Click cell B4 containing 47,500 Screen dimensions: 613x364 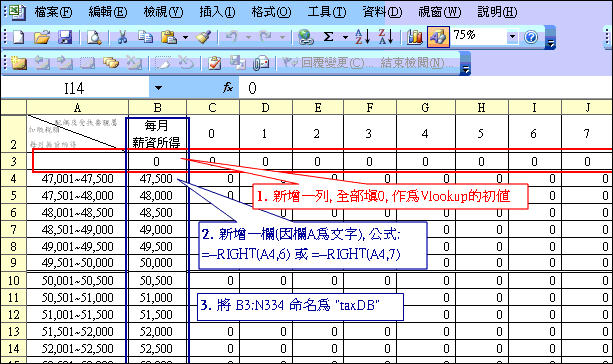[157, 179]
